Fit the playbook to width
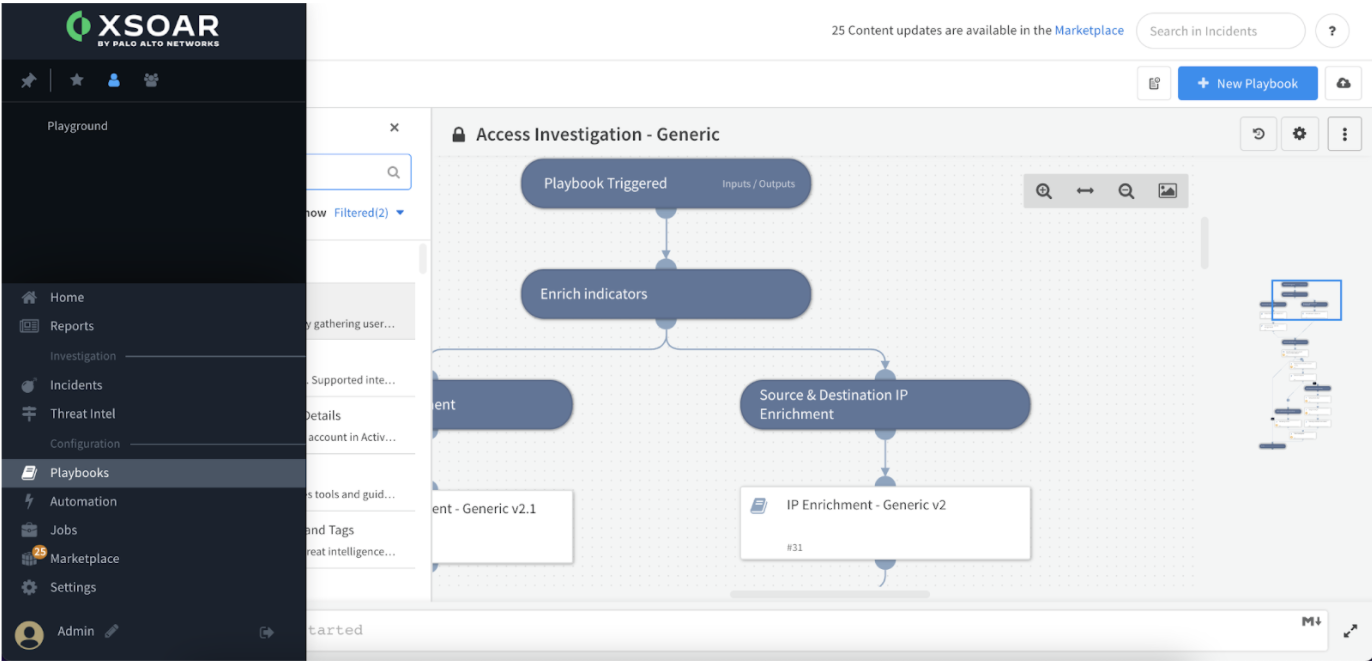Image resolution: width=1372 pixels, height=664 pixels. tap(1085, 191)
